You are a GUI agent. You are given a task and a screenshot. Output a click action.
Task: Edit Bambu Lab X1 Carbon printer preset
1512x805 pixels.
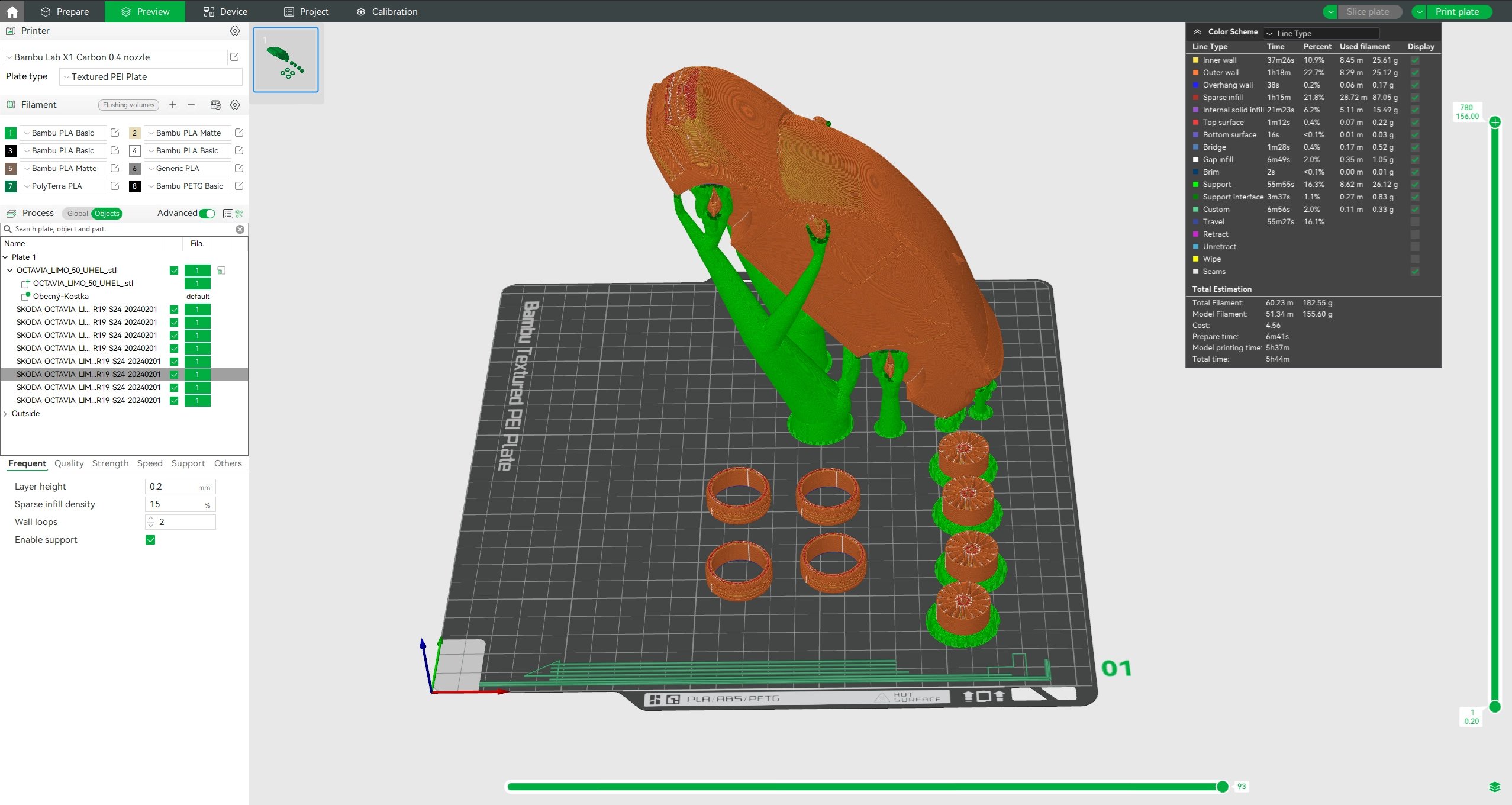click(234, 57)
